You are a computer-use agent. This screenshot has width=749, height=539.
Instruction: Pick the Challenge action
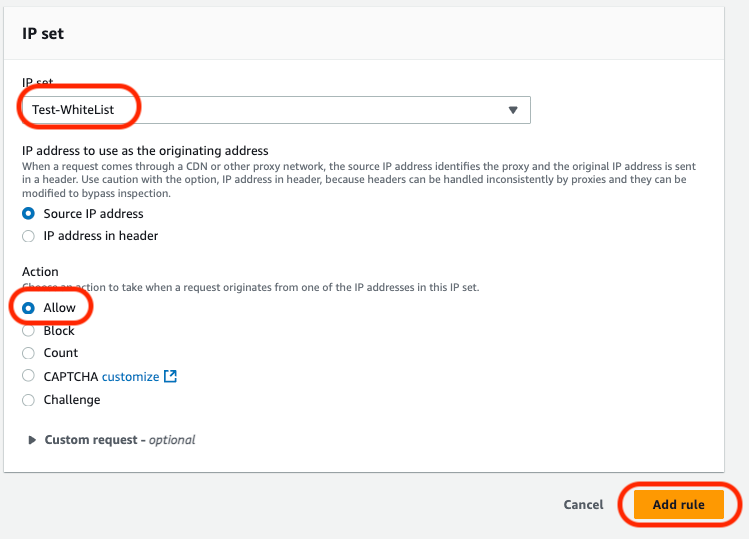coord(28,400)
